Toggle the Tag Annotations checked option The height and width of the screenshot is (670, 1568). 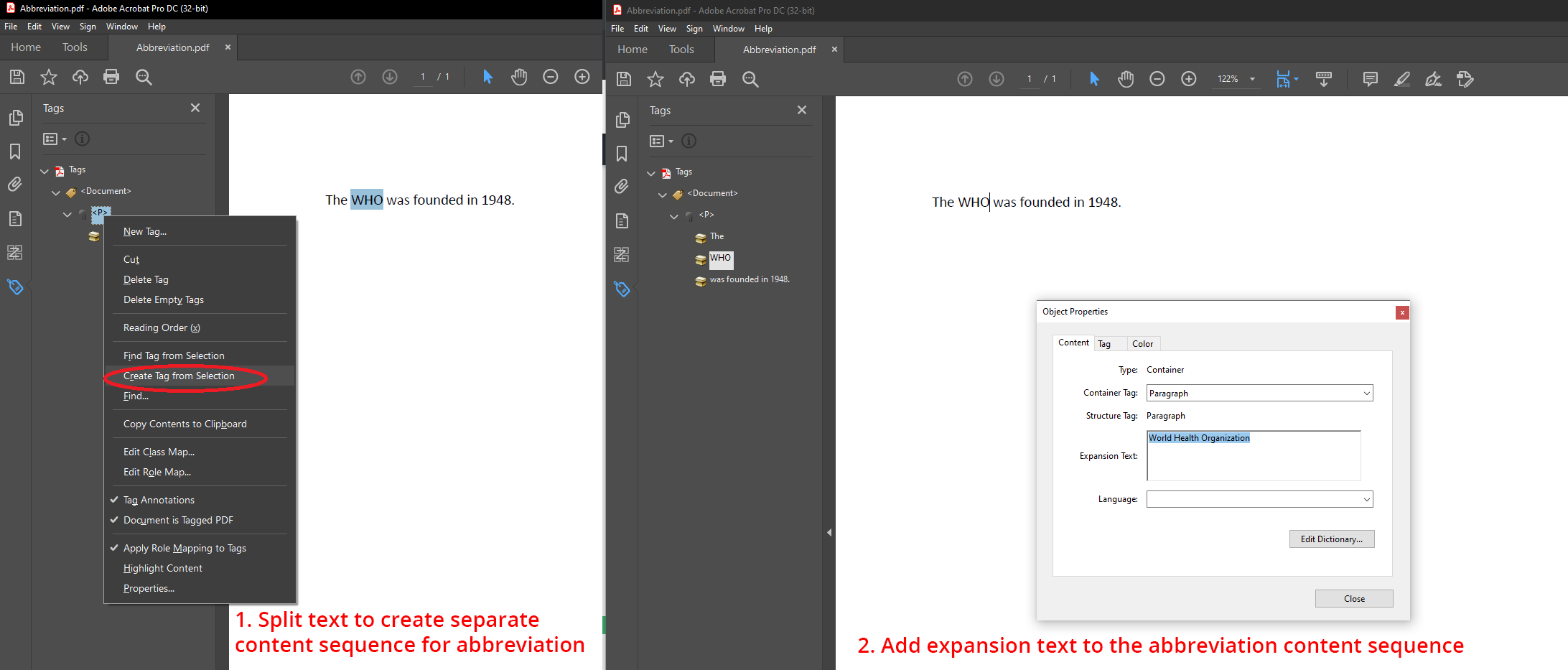coord(159,500)
